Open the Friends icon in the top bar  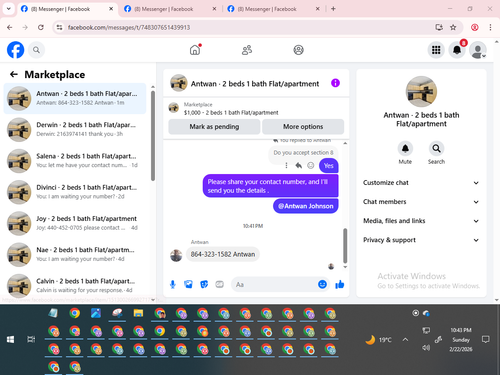click(247, 50)
